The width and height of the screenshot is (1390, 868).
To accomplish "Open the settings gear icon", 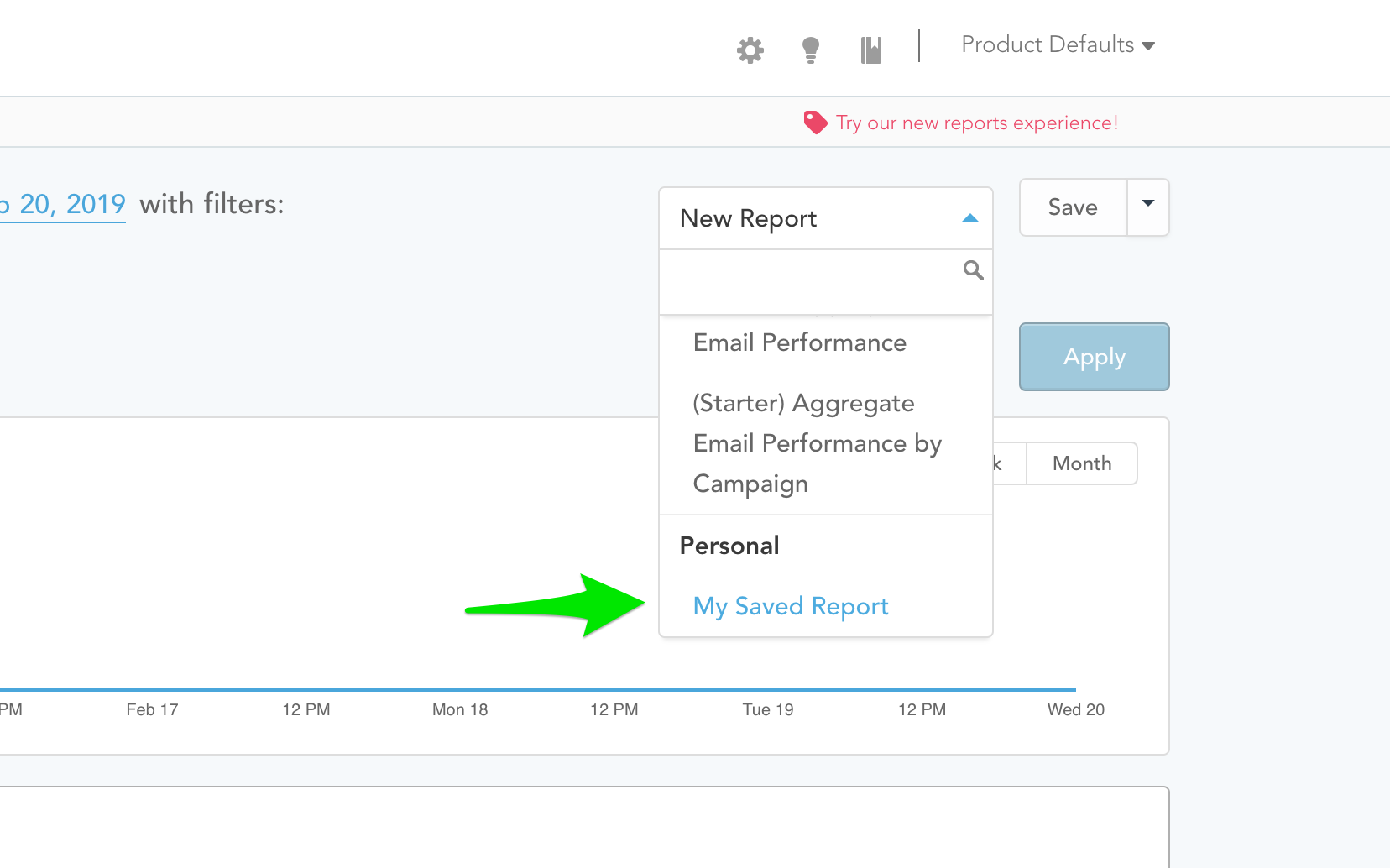I will tap(750, 50).
